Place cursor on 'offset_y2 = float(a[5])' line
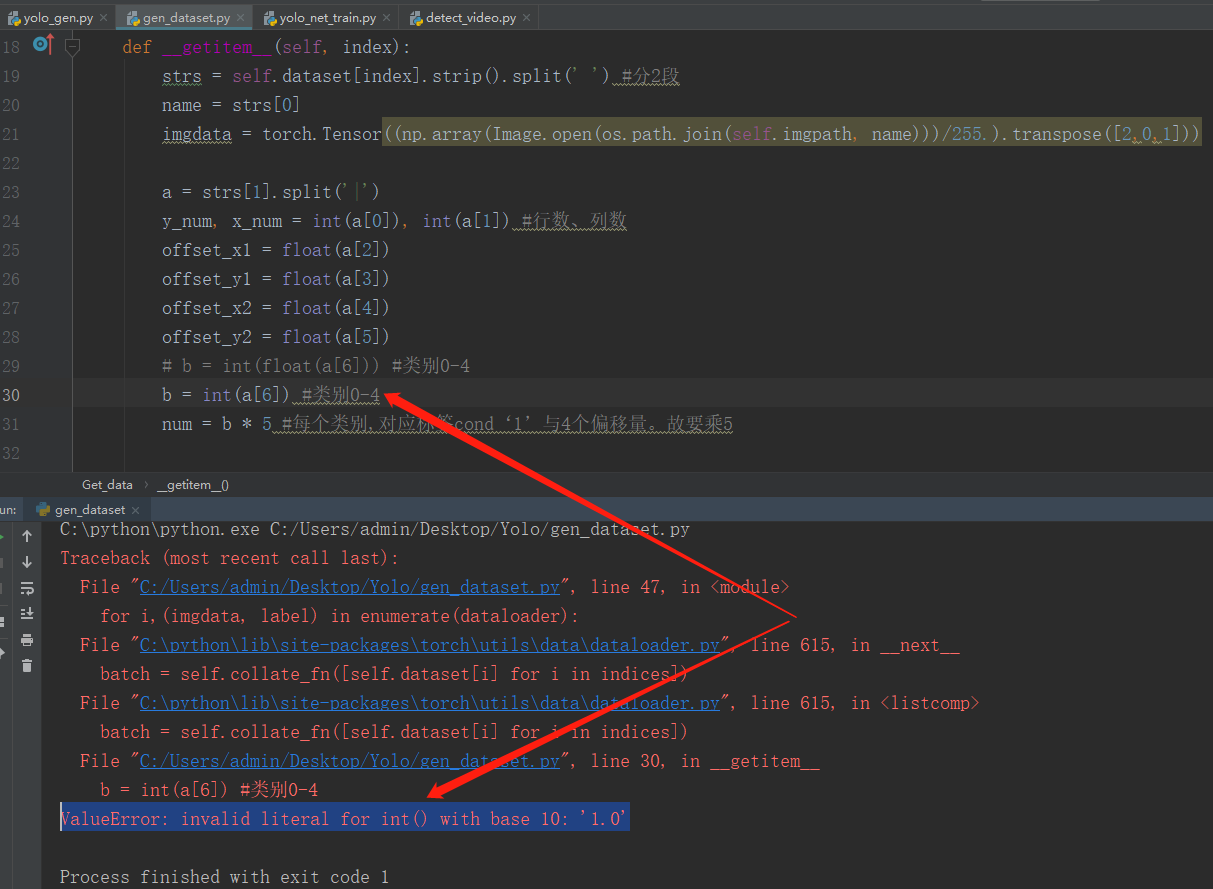The image size is (1213, 889). 276,337
